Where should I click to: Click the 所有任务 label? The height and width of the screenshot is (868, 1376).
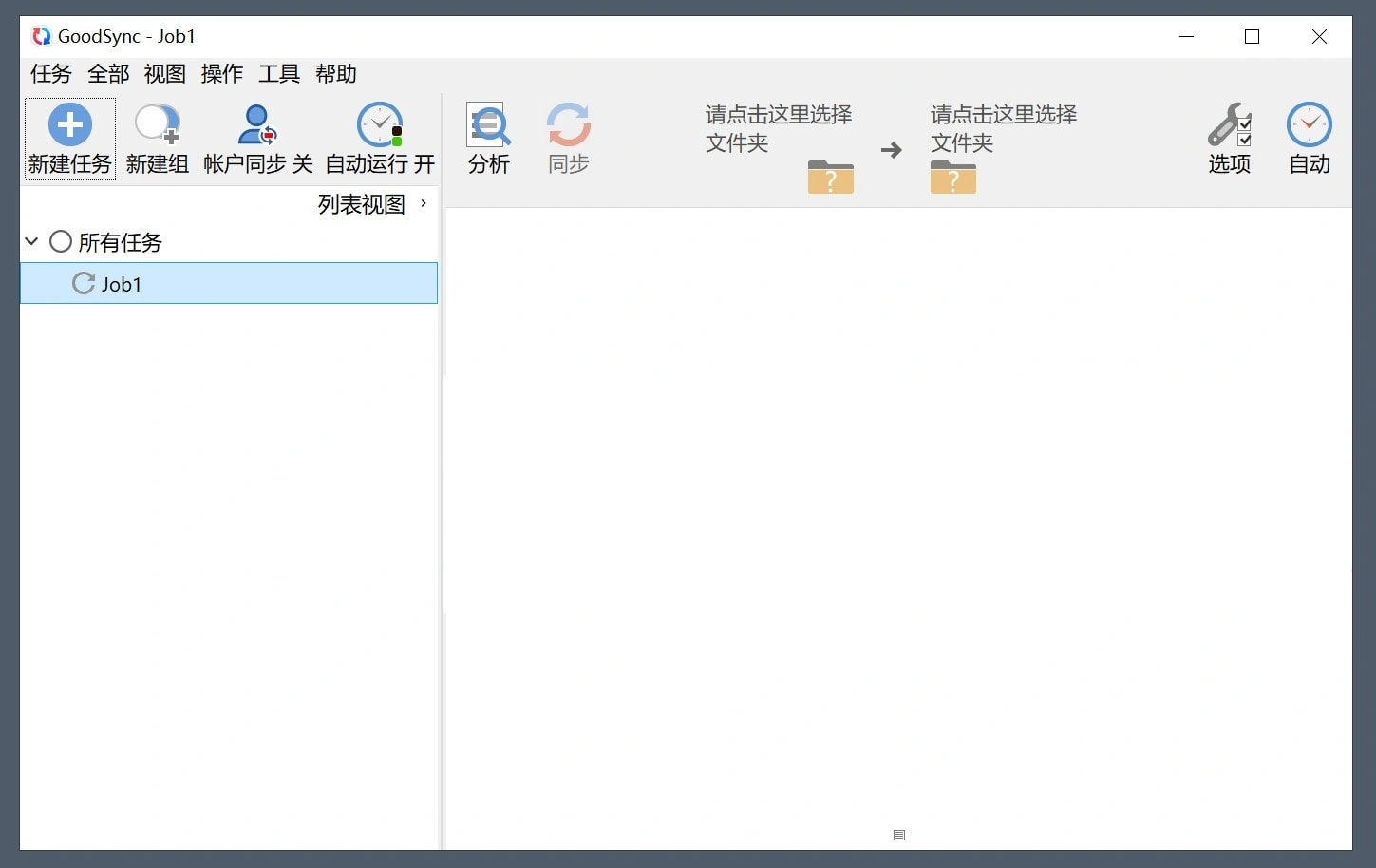[x=121, y=242]
